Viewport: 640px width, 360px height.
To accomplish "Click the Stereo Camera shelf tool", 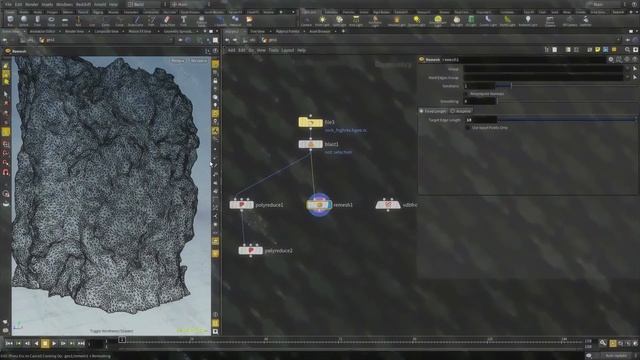I will [550, 20].
